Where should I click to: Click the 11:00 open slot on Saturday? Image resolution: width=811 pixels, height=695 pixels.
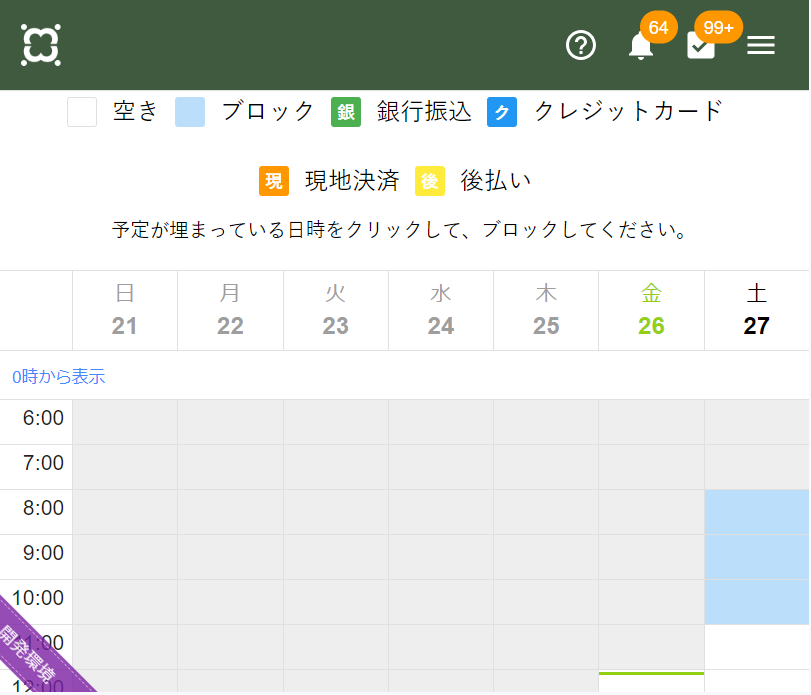coord(757,647)
